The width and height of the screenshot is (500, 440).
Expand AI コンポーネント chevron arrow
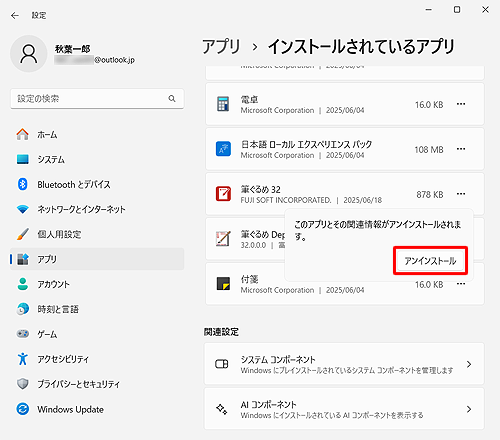click(469, 409)
